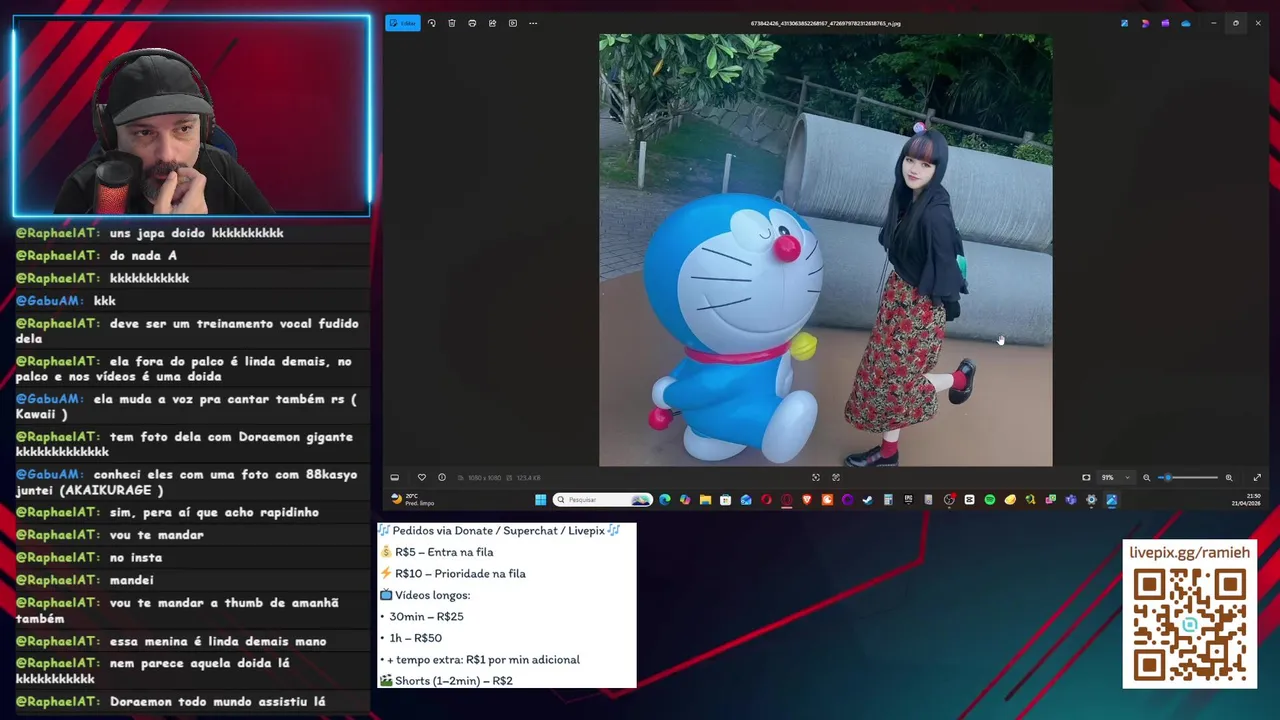This screenshot has width=1280, height=720.
Task: Click the streamer webcam feed
Action: 191,116
